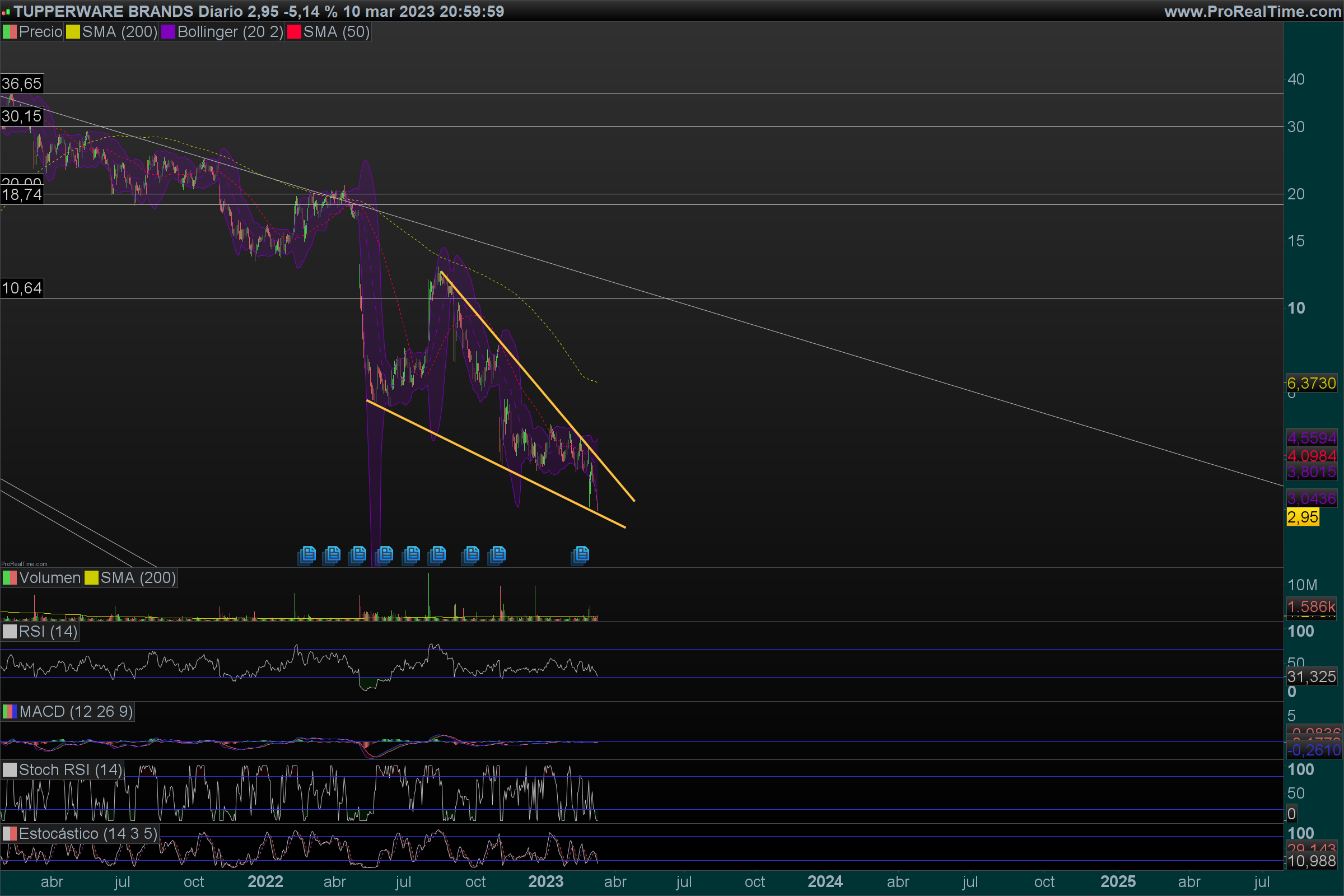Click the RSI (14) gray legend icon
Screen dimensions: 1344x896
click(x=10, y=632)
